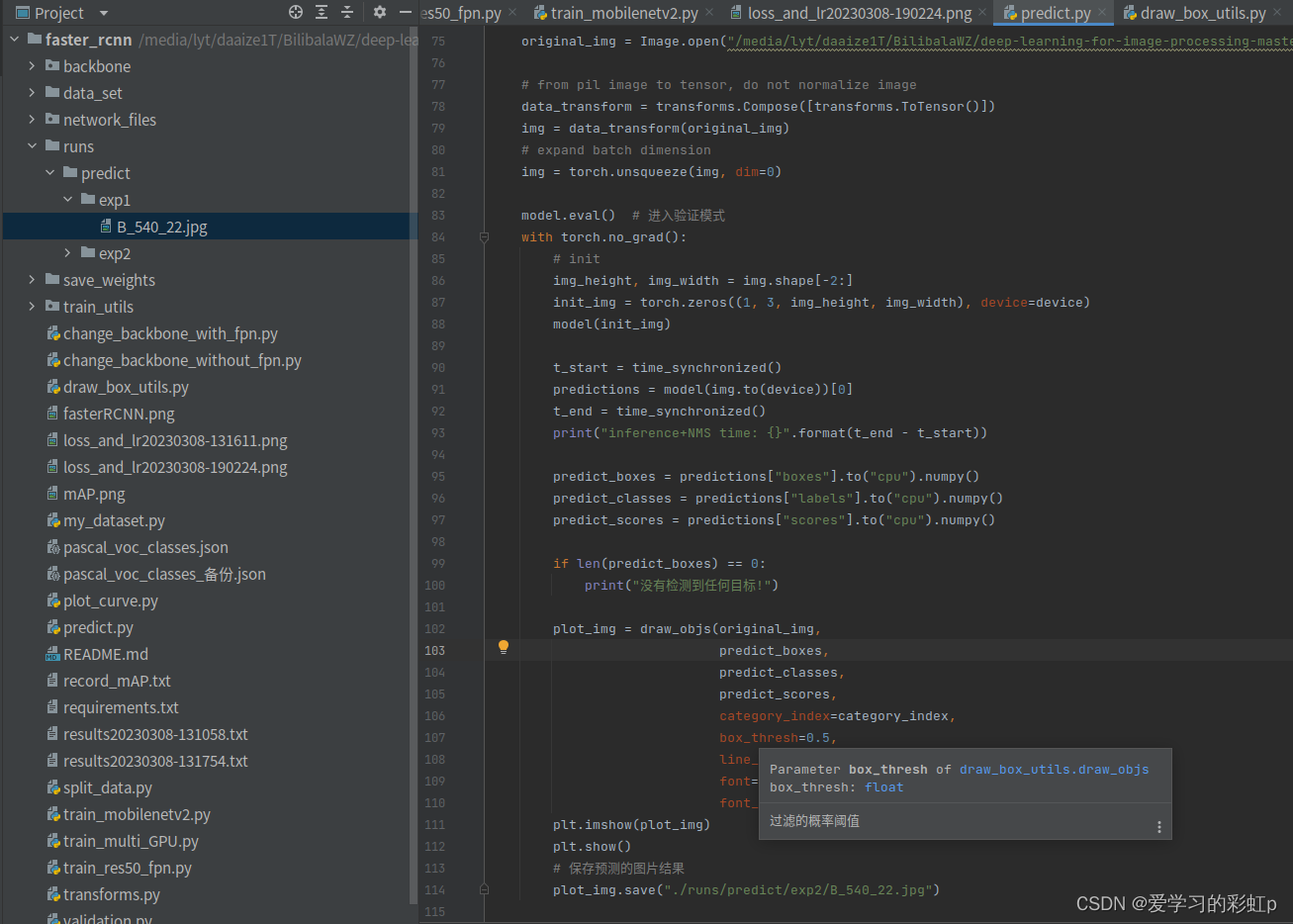Select pascal_voc_classes_备份.json file
This screenshot has width=1293, height=924.
pyautogui.click(x=164, y=574)
